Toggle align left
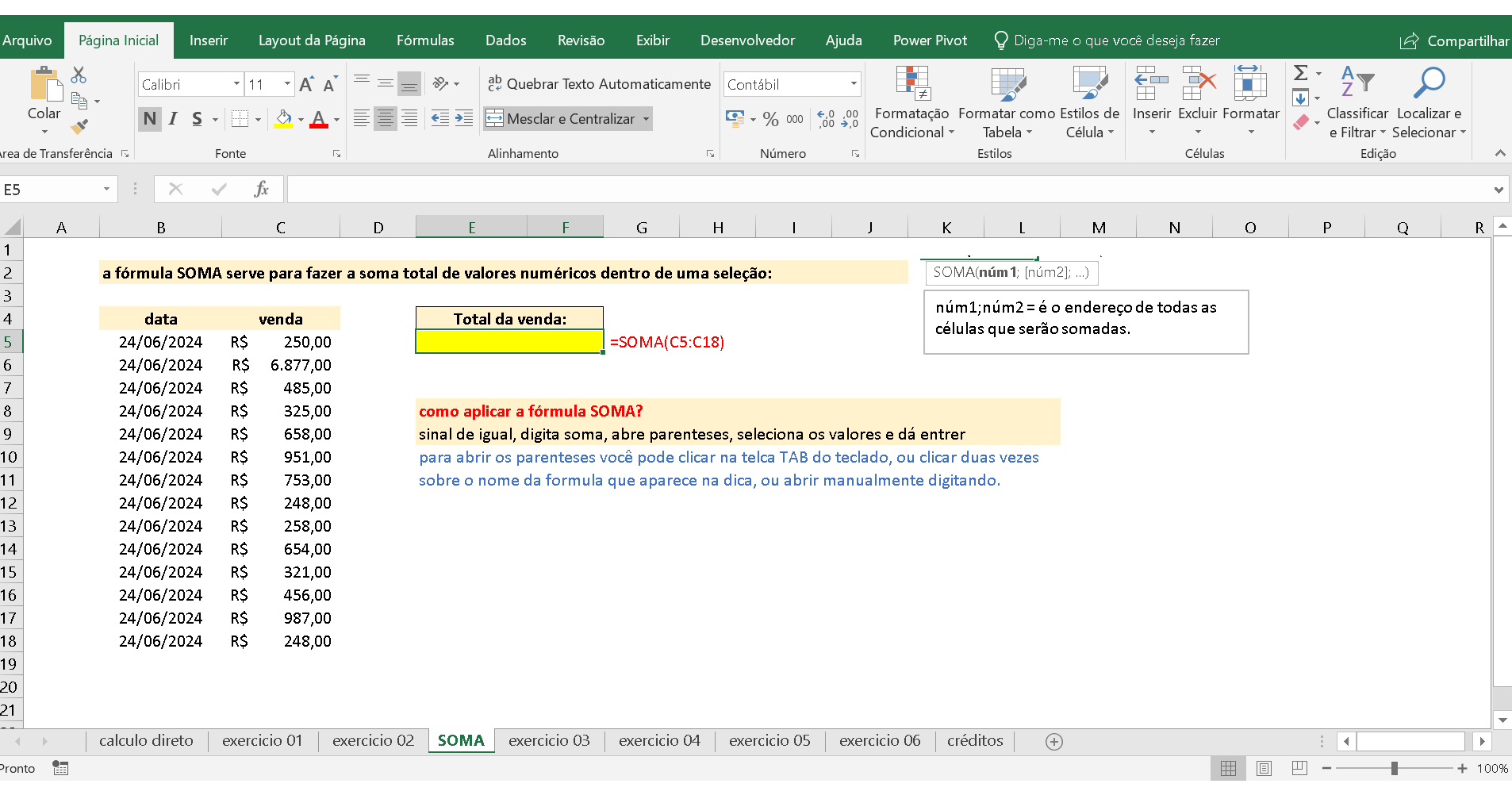Screen dimensions: 1512x795 click(362, 119)
